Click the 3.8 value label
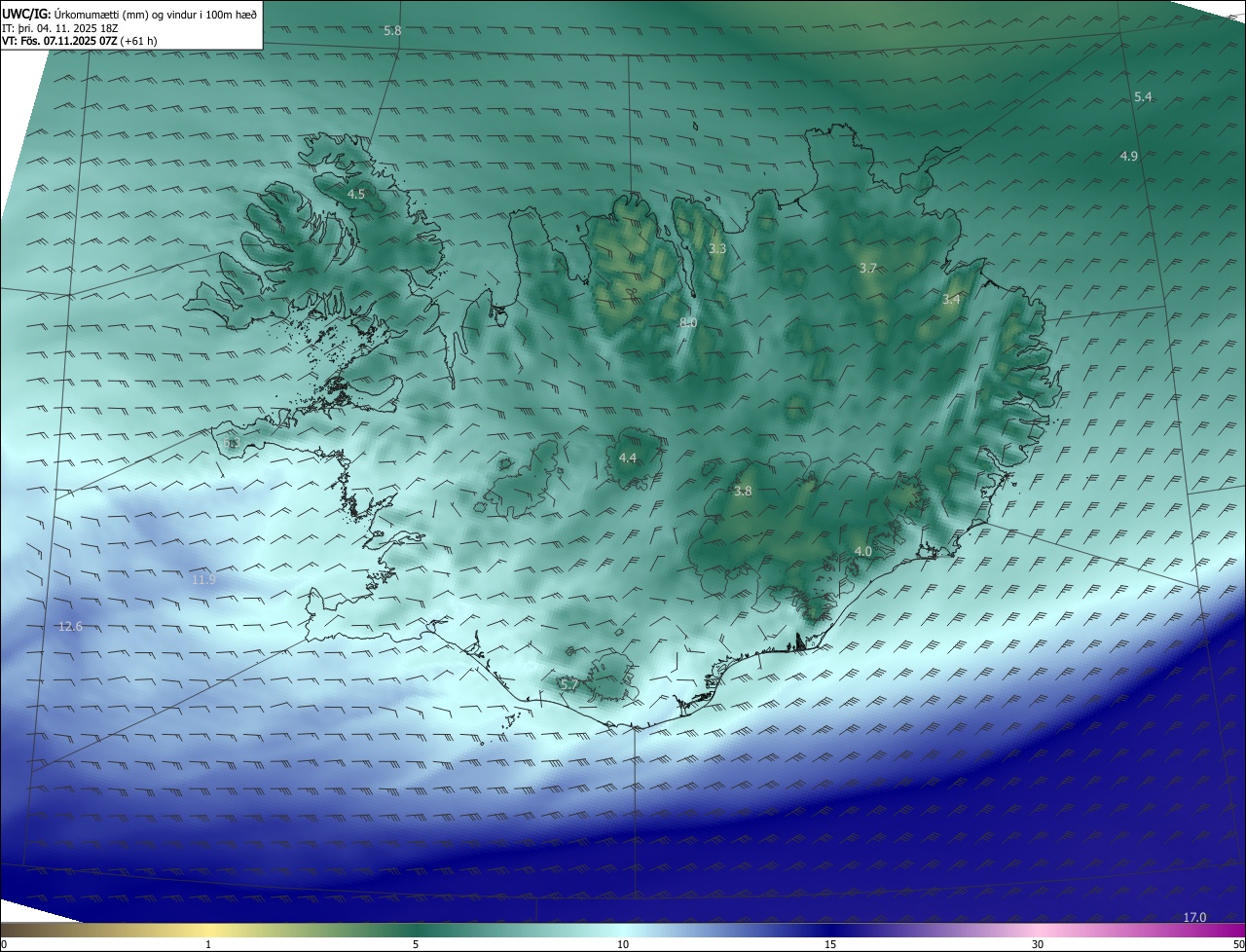The height and width of the screenshot is (952, 1246). tap(743, 492)
